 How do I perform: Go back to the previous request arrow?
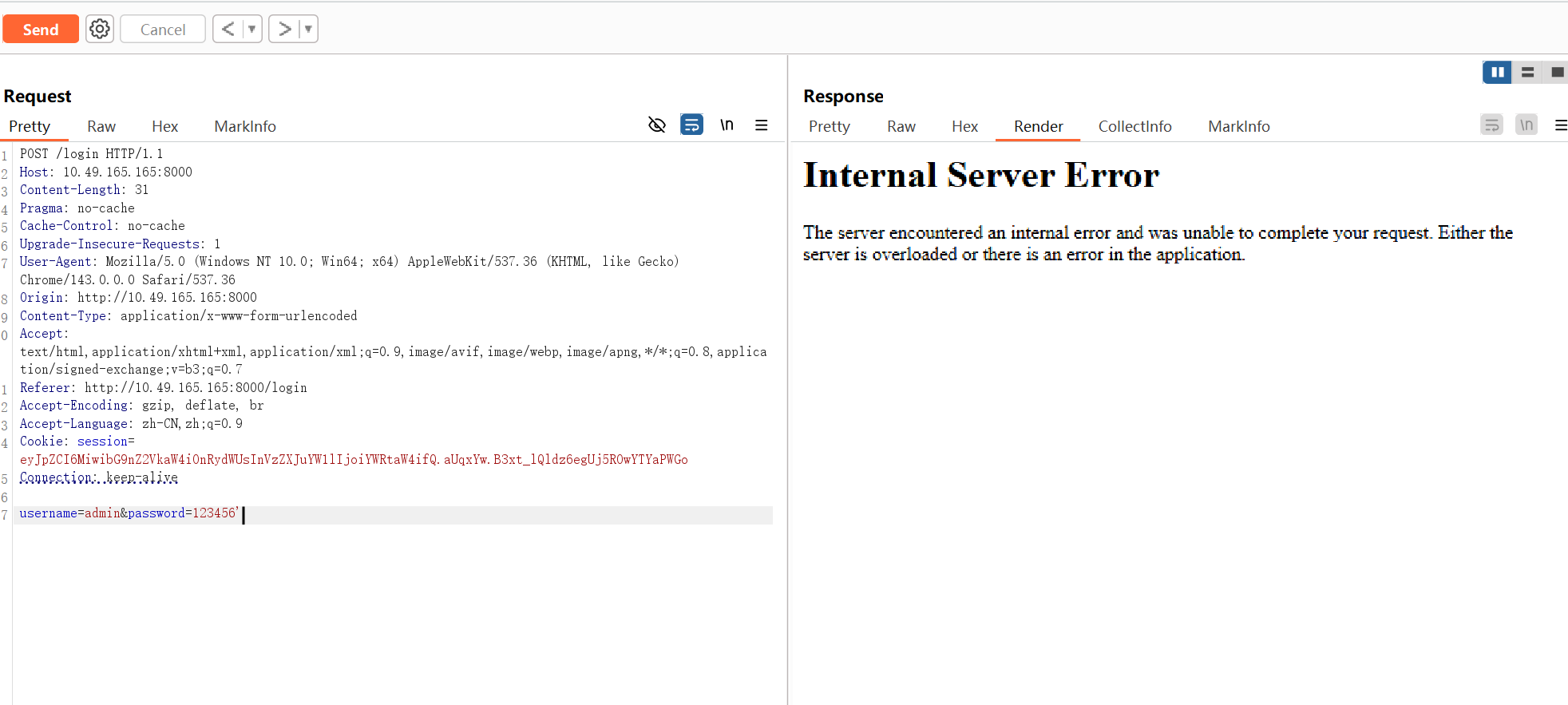tap(228, 30)
